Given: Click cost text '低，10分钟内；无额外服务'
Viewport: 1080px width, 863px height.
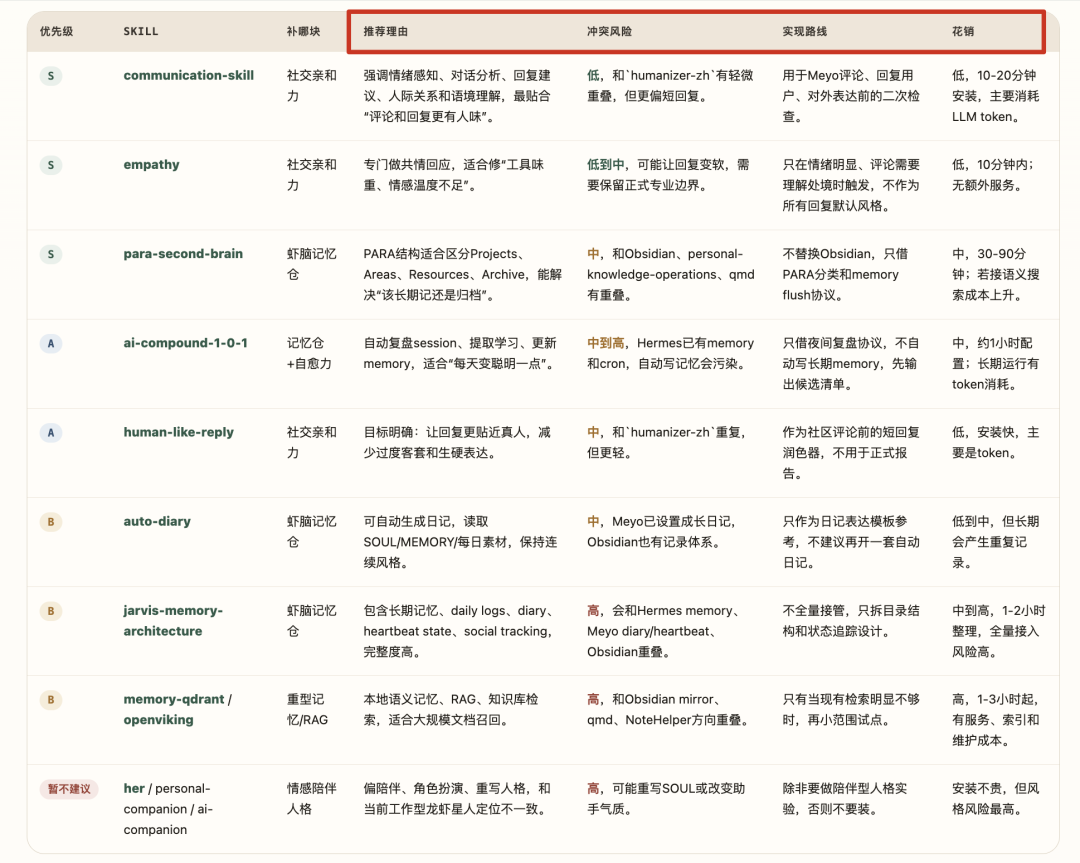Looking at the screenshot, I should coord(993,175).
